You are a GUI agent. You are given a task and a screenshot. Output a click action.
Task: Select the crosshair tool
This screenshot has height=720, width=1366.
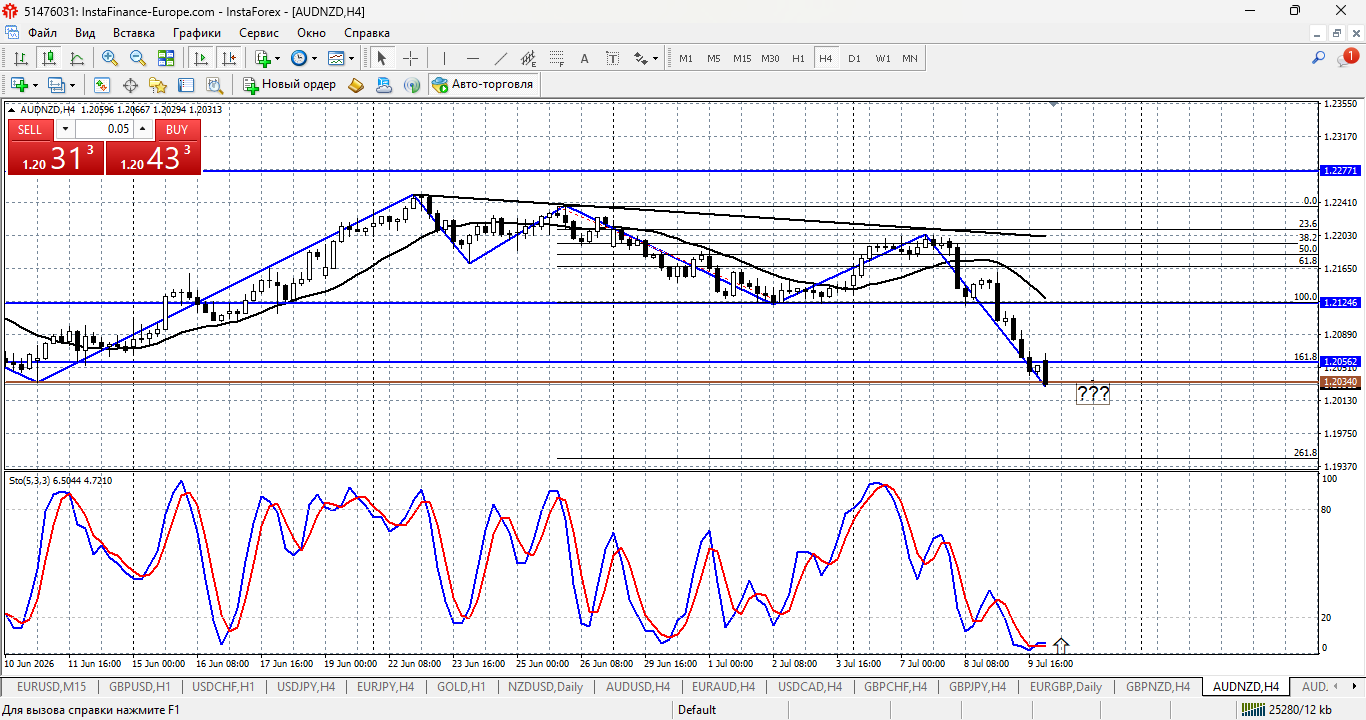(x=409, y=58)
